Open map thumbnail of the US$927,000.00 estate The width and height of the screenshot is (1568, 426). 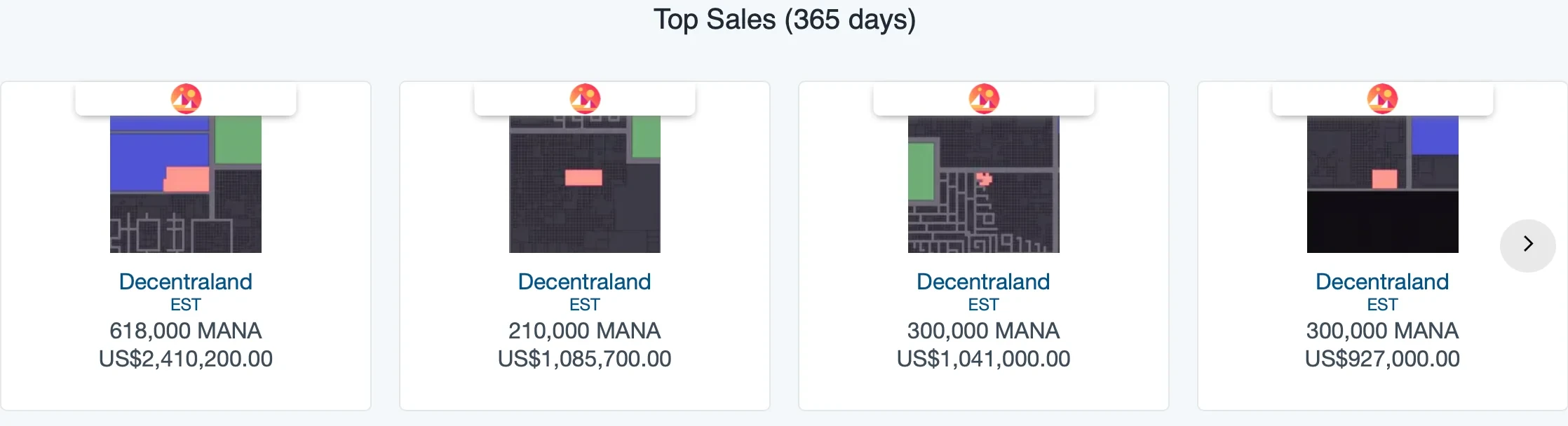[x=1382, y=184]
